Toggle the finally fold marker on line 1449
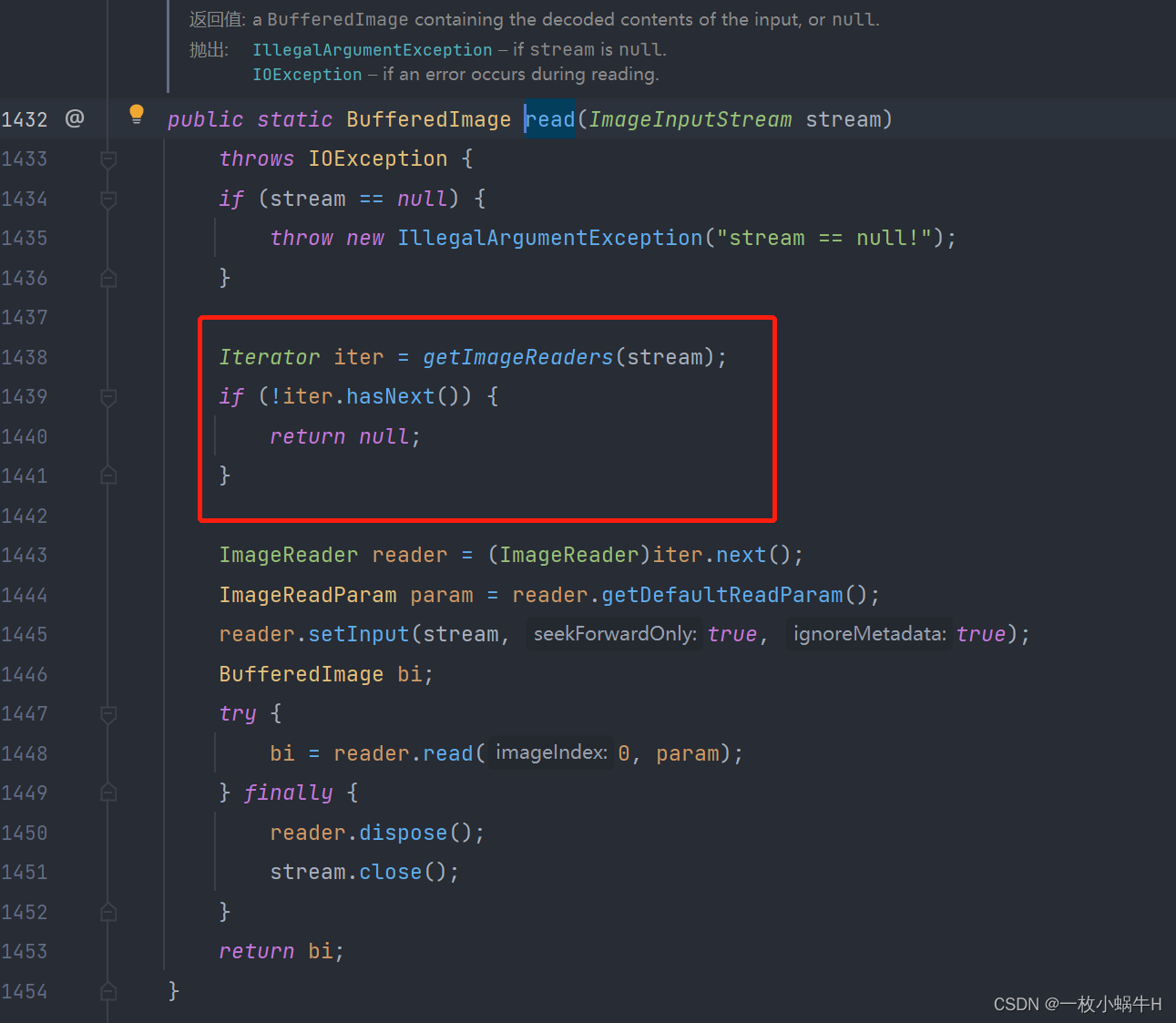The width and height of the screenshot is (1176, 1023). pyautogui.click(x=108, y=793)
